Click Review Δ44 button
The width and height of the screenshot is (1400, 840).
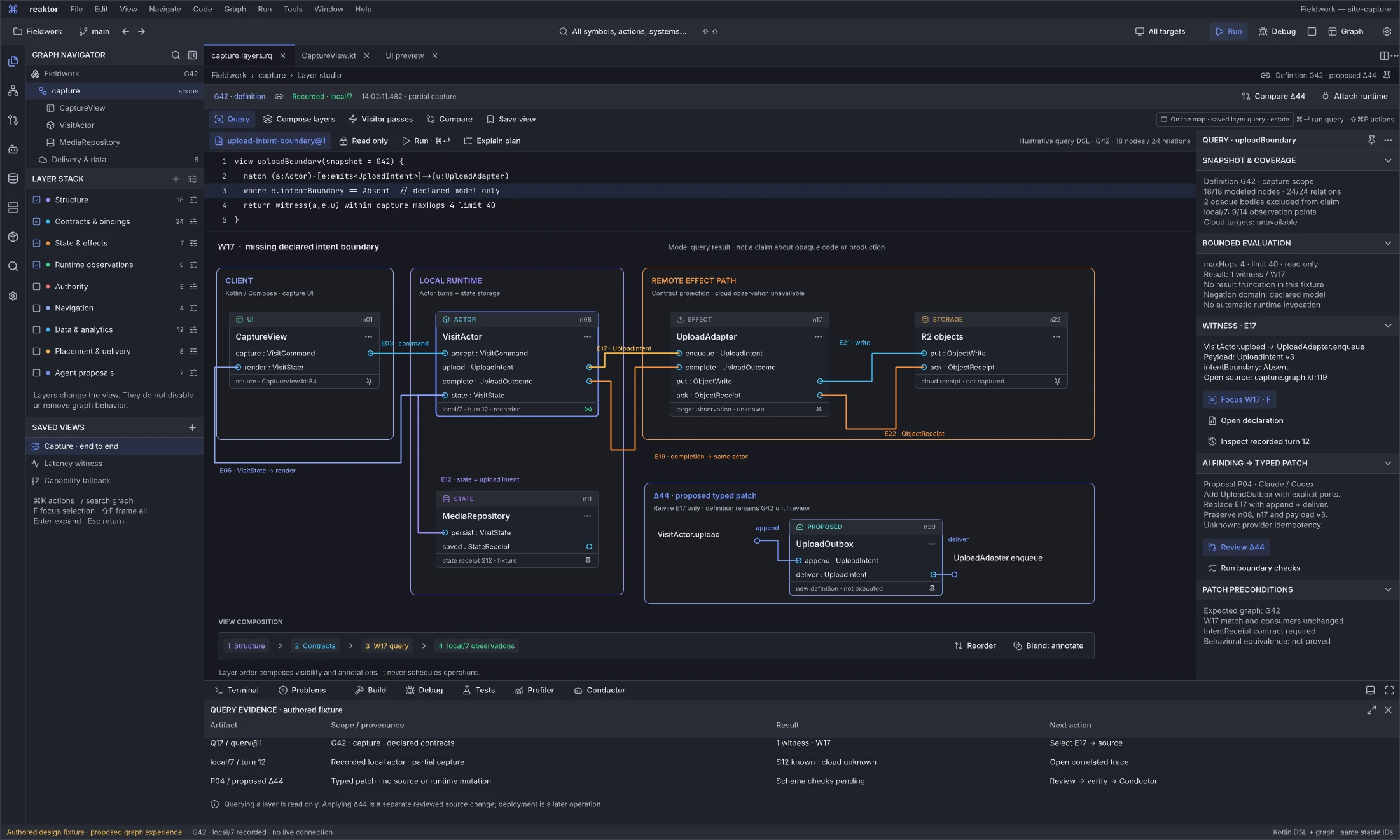1236,547
